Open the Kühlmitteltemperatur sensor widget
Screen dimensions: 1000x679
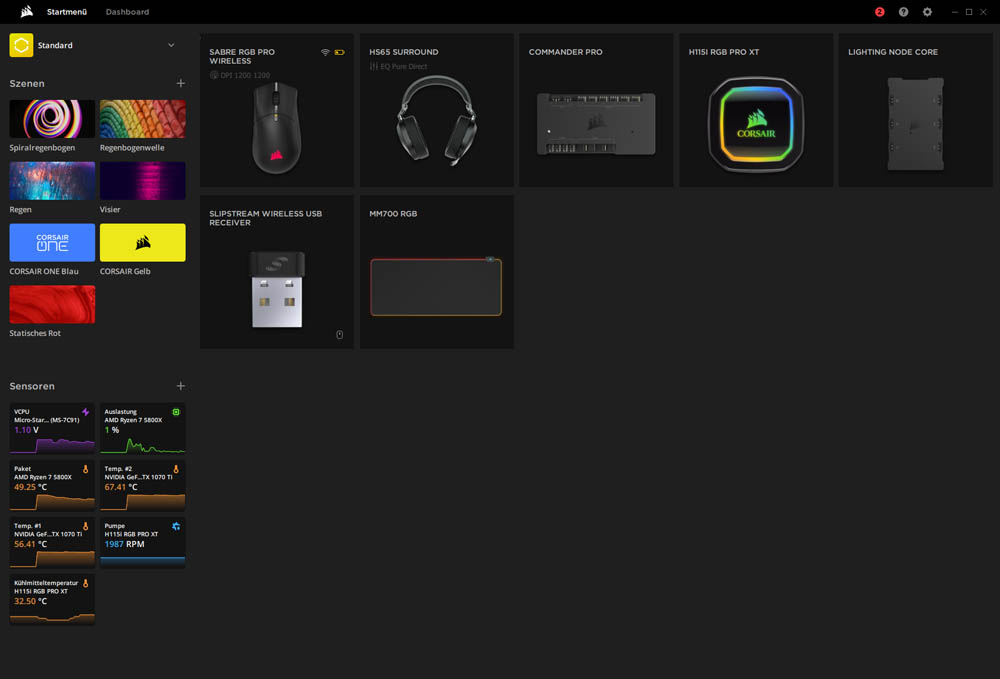coord(52,599)
